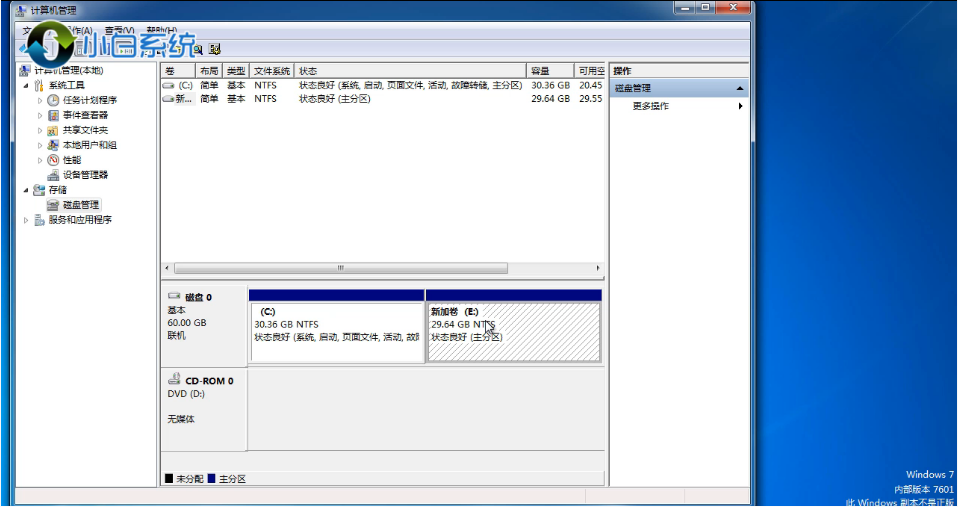Collapse the 磁盘管理 section in actions pane
Viewport: 958px width, 507px height.
pyautogui.click(x=740, y=89)
